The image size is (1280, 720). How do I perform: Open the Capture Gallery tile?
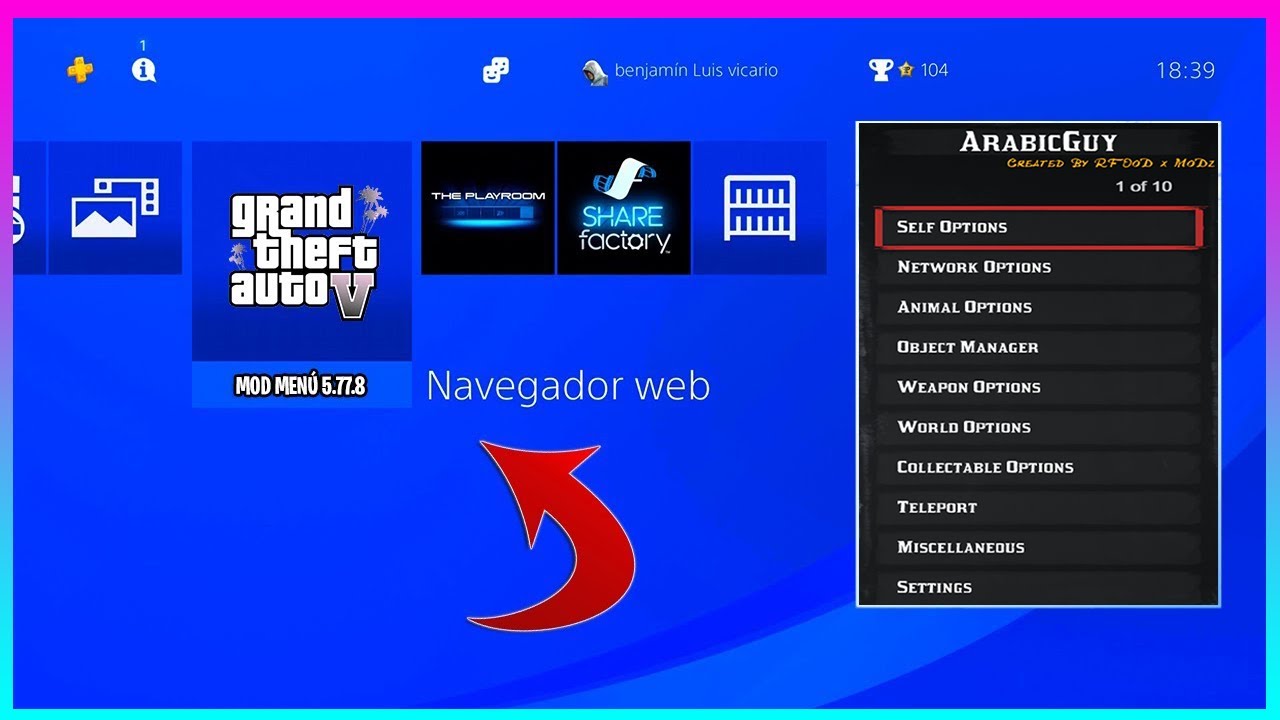[115, 208]
